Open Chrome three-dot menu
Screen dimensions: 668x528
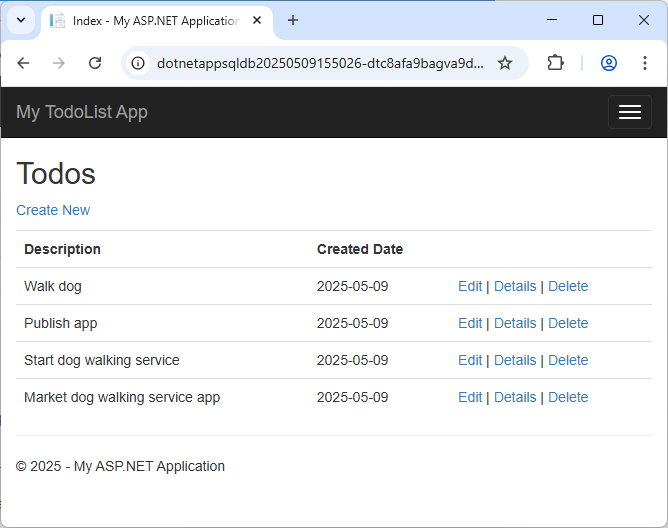pos(645,63)
